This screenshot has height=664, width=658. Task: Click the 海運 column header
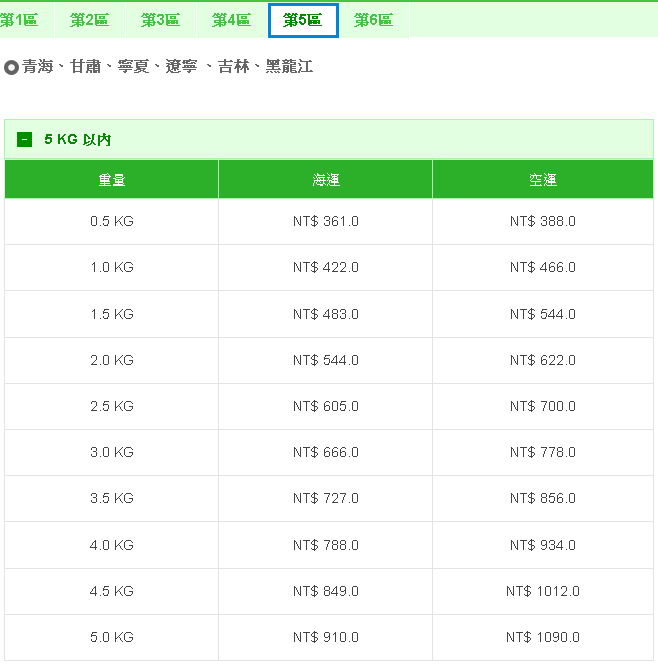(325, 180)
